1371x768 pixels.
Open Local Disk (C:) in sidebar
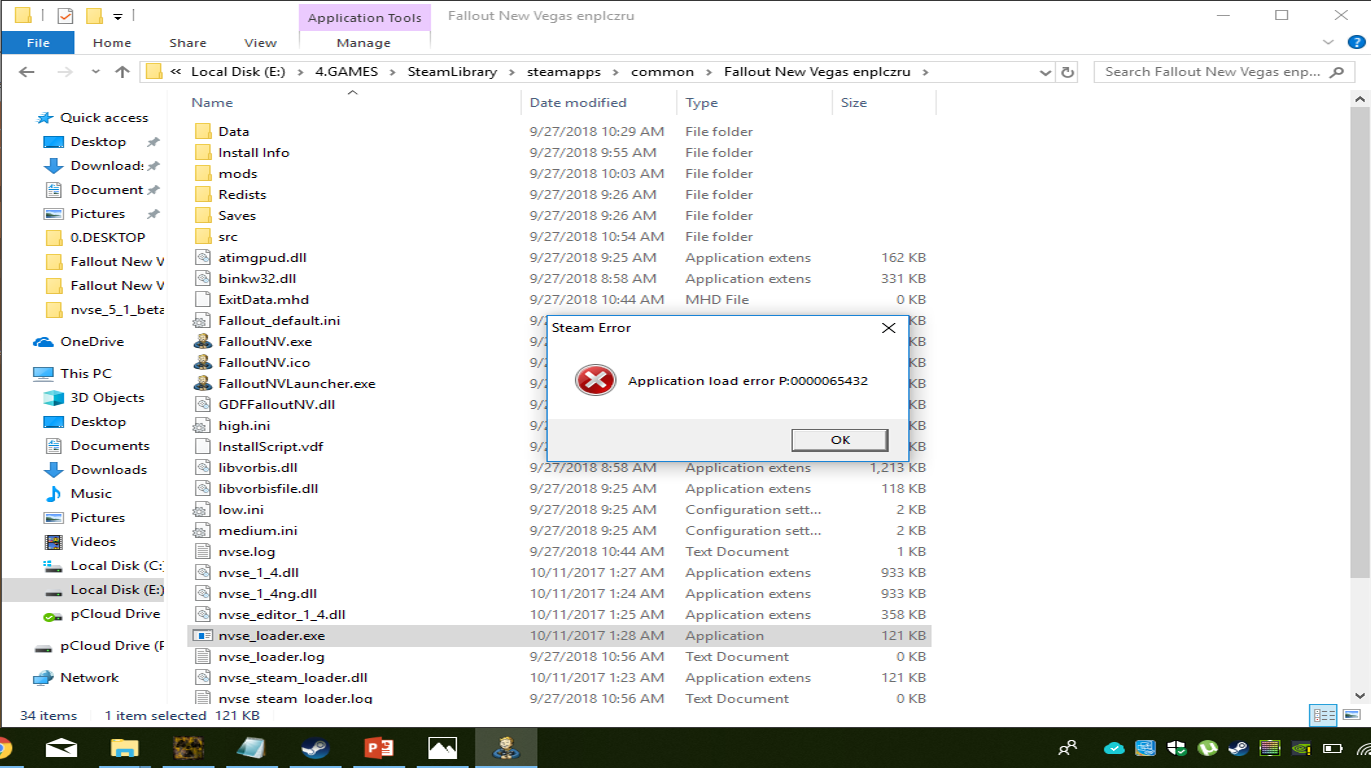(104, 566)
